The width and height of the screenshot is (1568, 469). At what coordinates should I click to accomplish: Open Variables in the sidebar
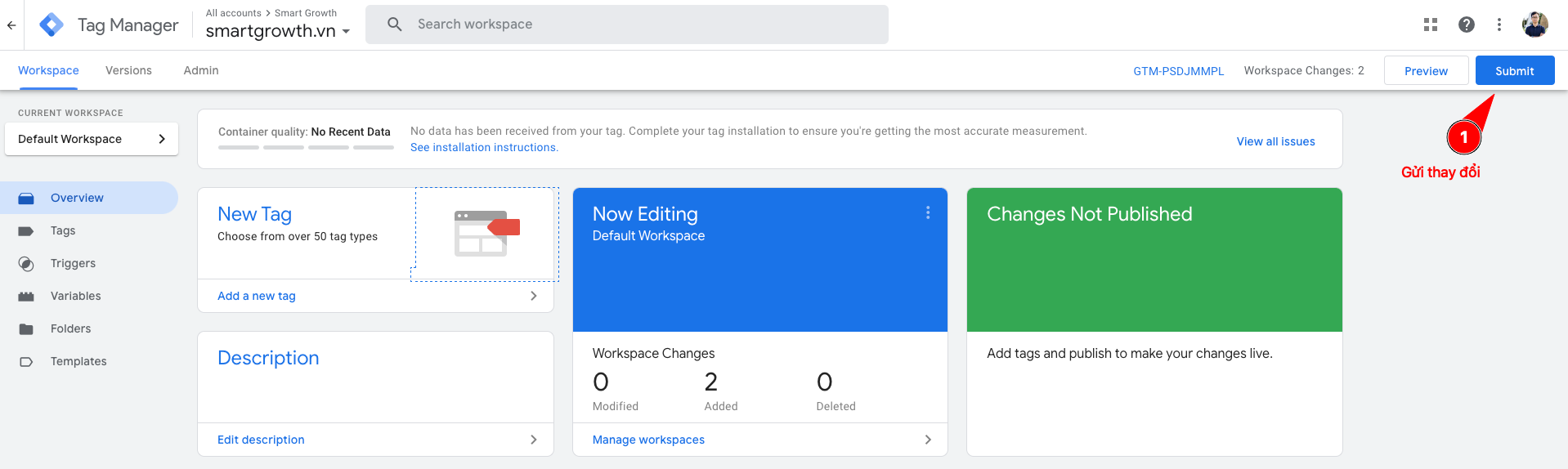(x=75, y=296)
